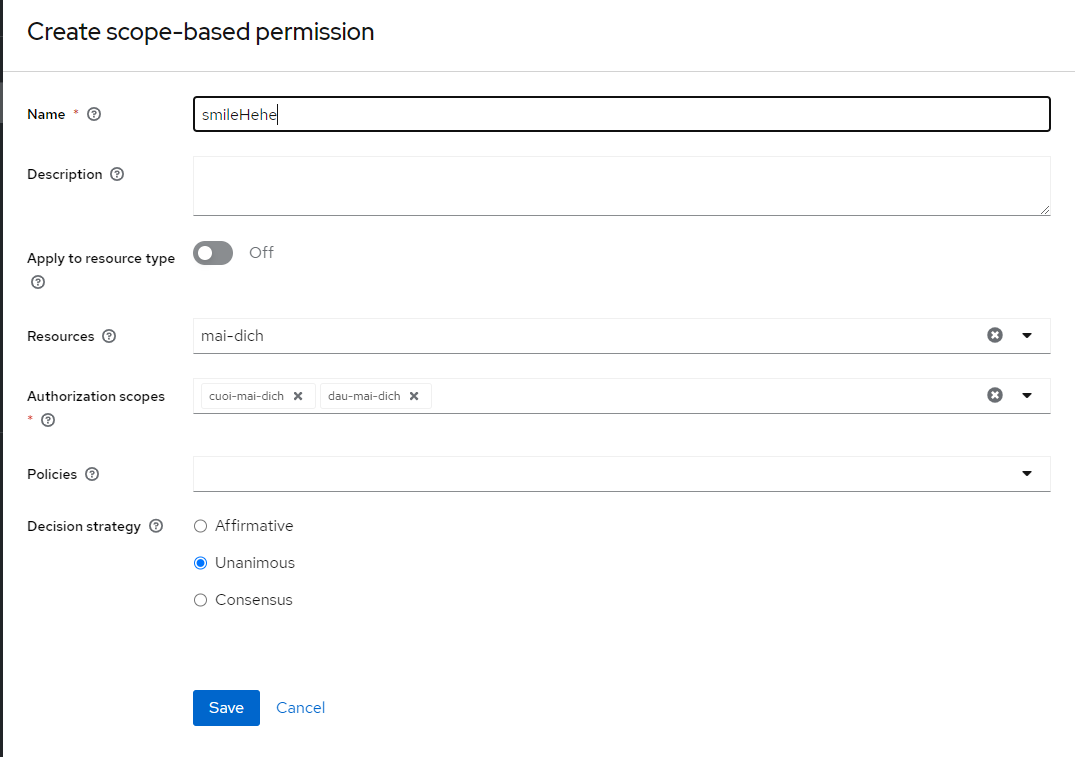Open the Authorization scopes dropdown arrow

click(x=1027, y=395)
